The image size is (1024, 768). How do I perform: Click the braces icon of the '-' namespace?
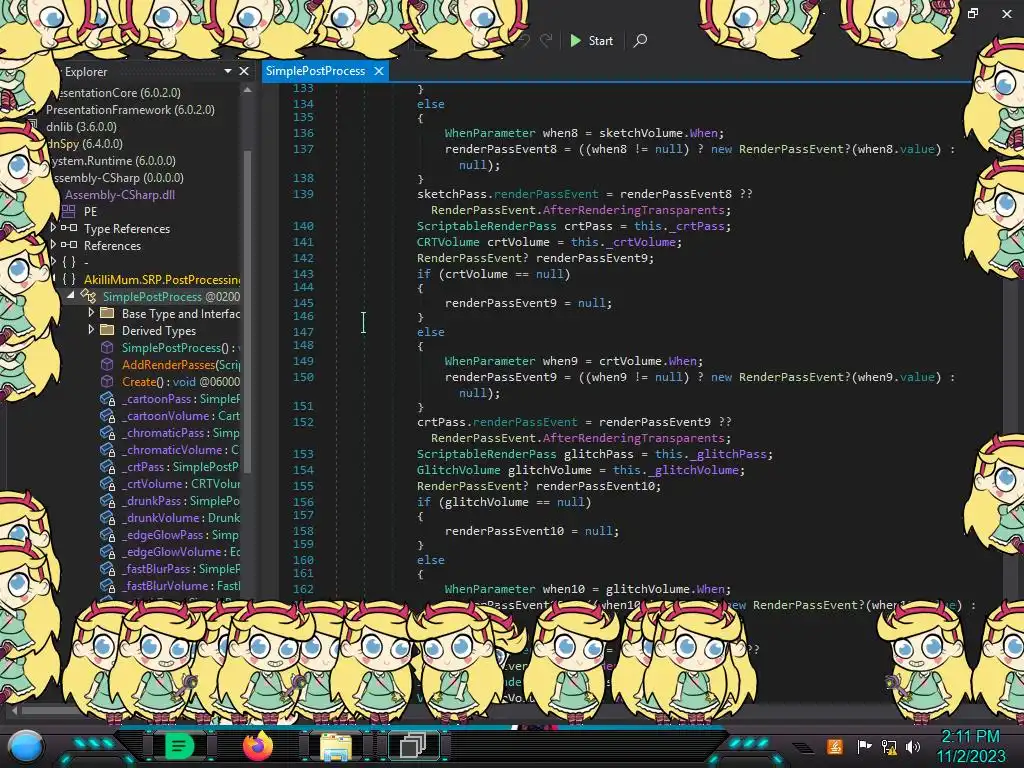(x=69, y=262)
